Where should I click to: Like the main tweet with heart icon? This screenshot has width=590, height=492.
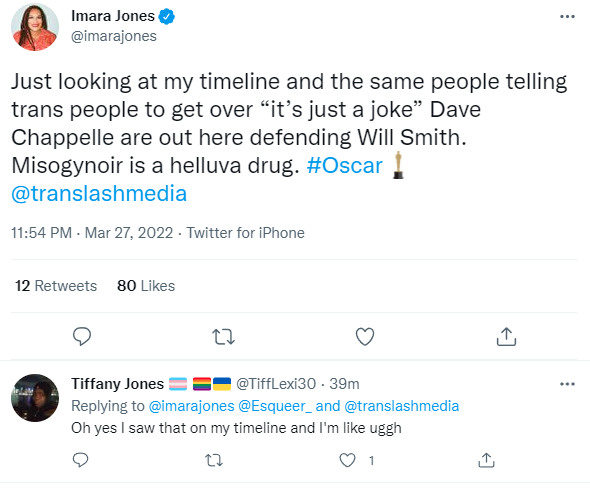point(365,336)
